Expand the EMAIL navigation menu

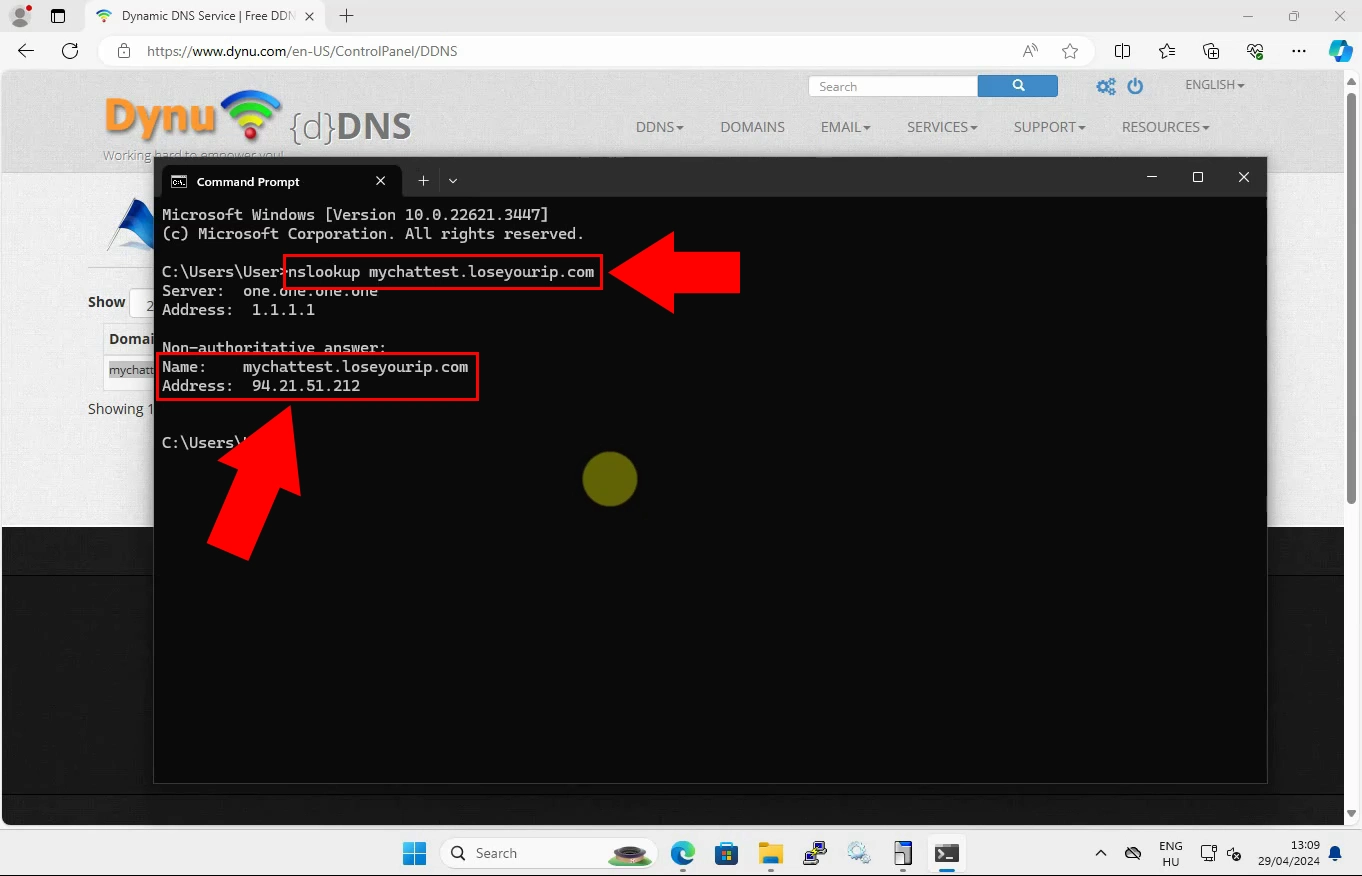pos(846,127)
